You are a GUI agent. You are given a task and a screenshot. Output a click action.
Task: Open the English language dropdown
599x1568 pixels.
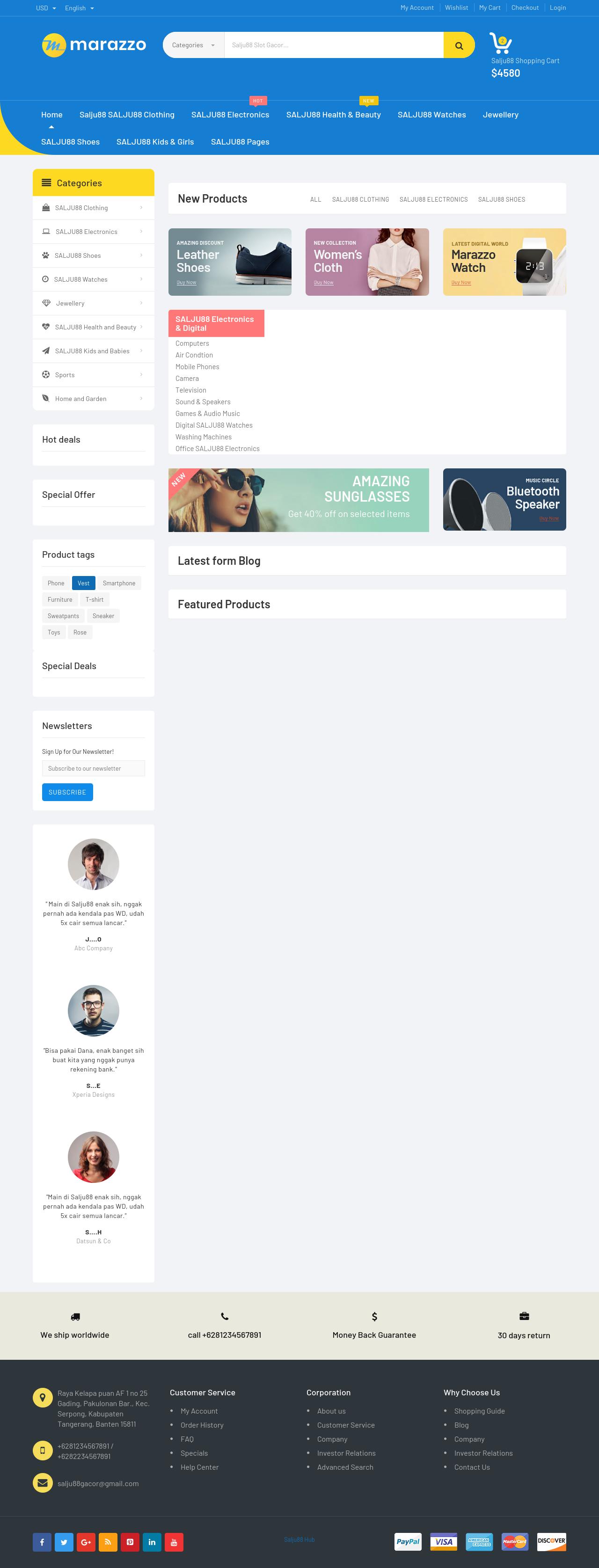coord(79,8)
